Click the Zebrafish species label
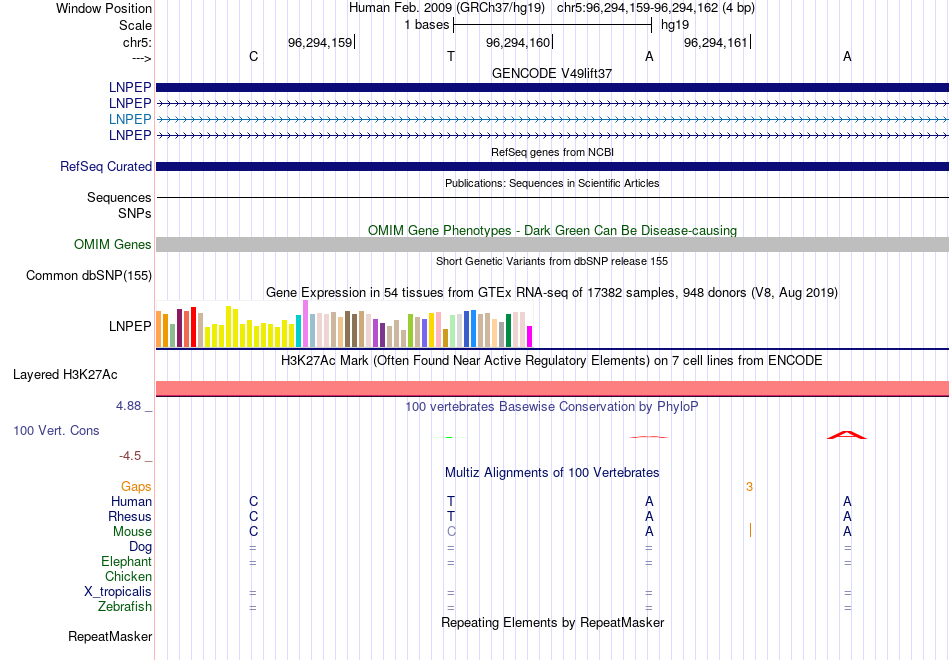Viewport: 950px width, 660px height. click(x=125, y=607)
